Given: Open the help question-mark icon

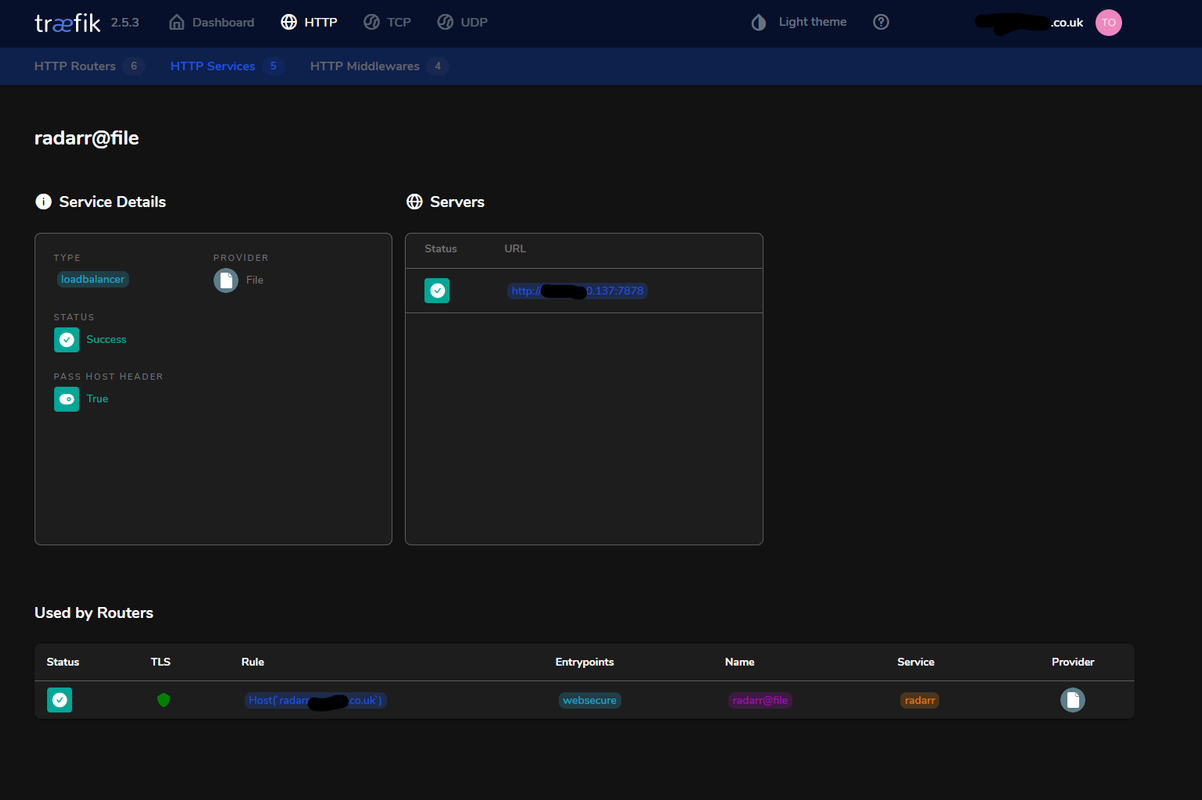Looking at the screenshot, I should point(881,22).
